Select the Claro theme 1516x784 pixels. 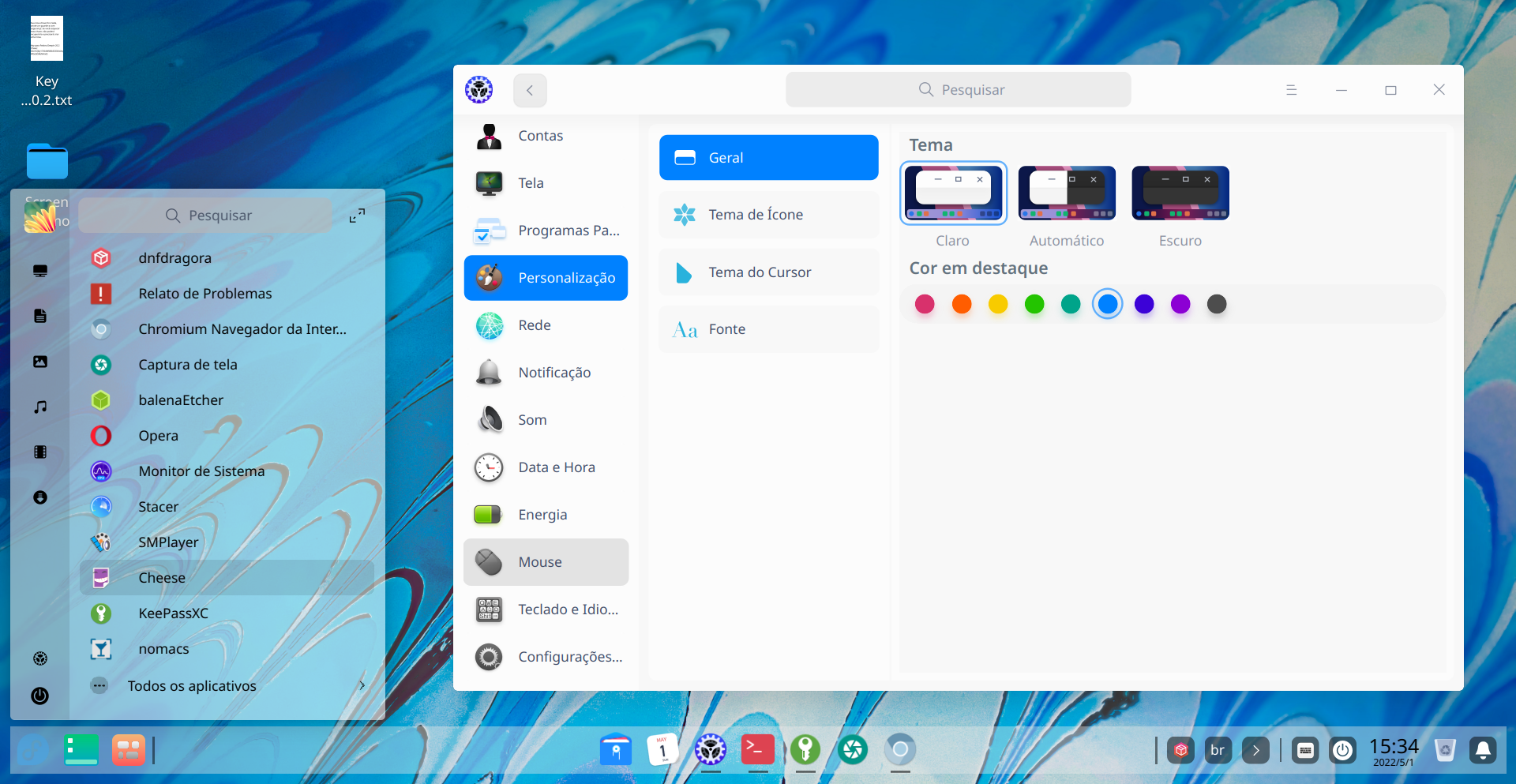[953, 193]
